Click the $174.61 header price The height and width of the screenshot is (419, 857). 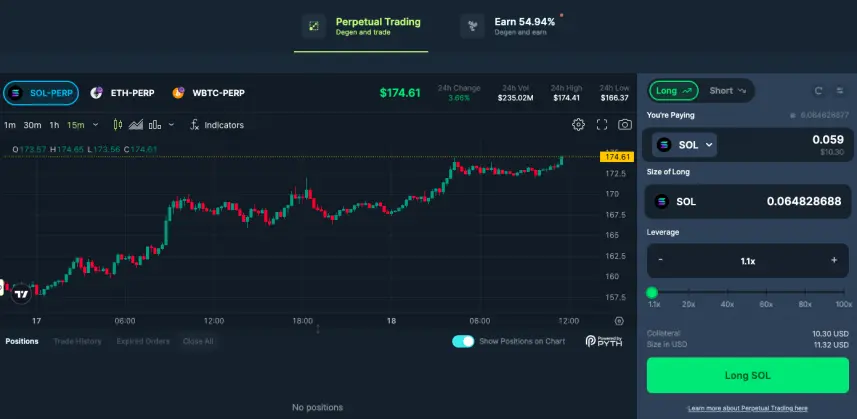coord(400,93)
